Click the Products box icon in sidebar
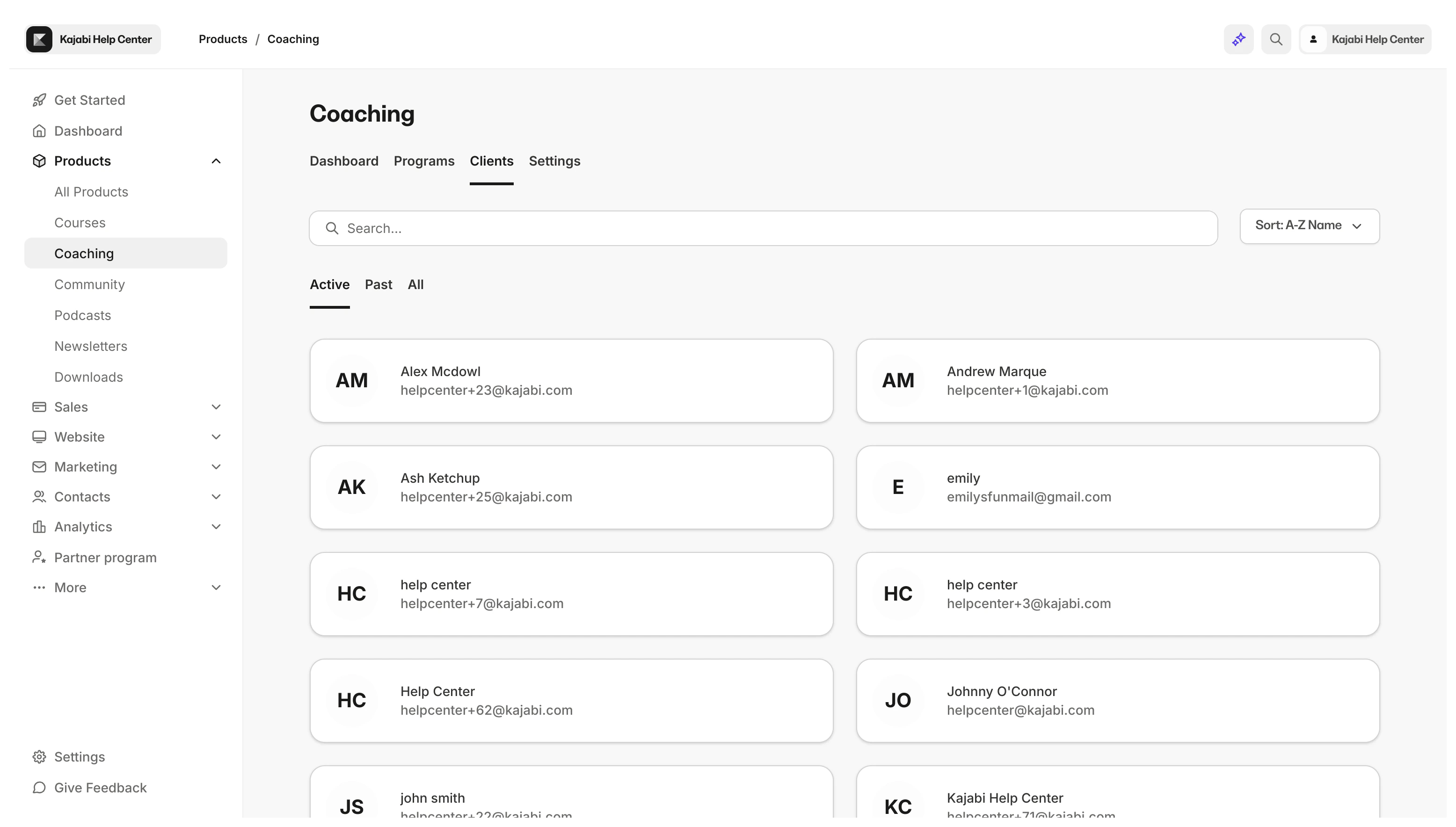The width and height of the screenshot is (1456, 827). tap(39, 161)
